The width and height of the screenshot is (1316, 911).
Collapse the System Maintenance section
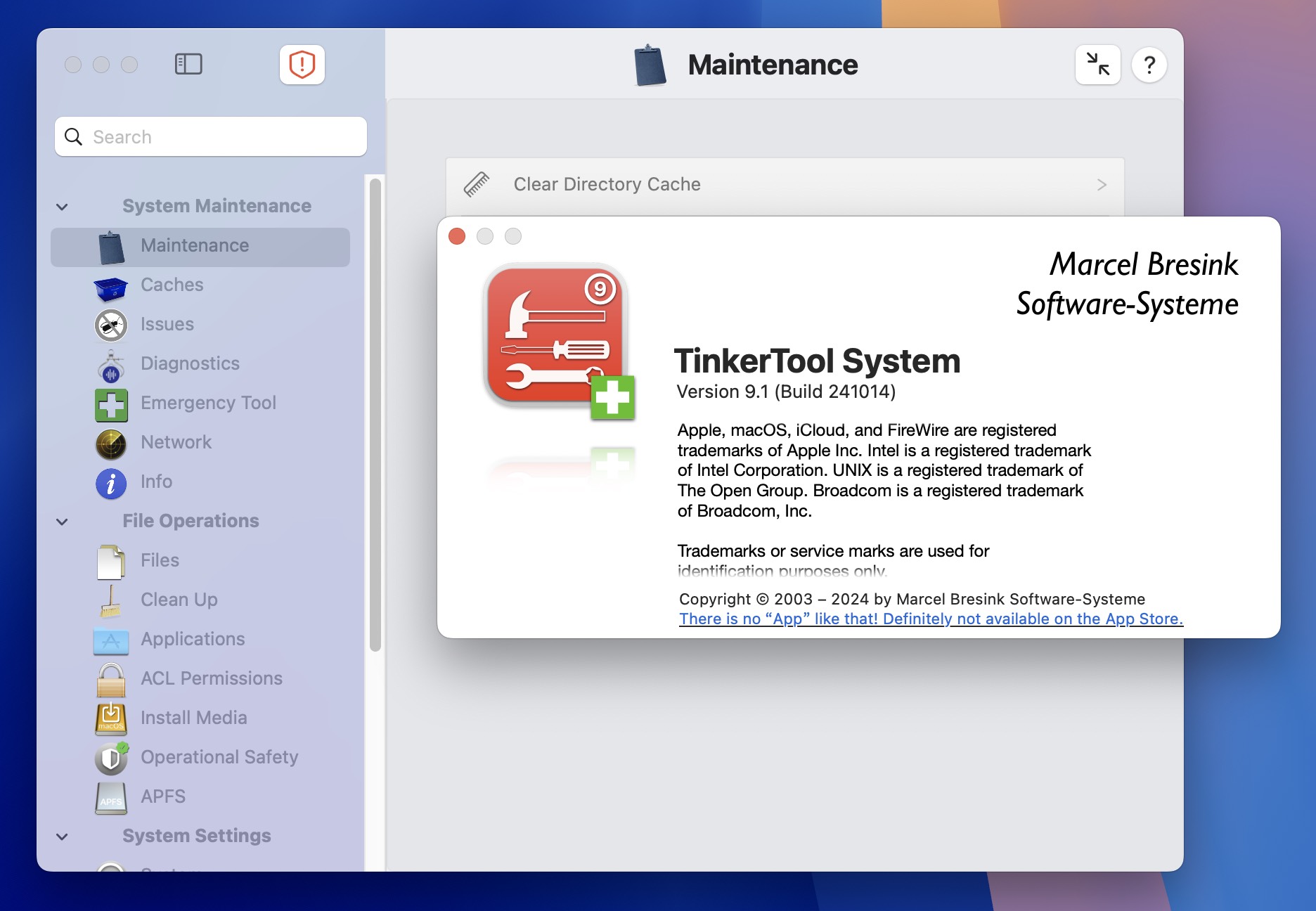(x=62, y=207)
